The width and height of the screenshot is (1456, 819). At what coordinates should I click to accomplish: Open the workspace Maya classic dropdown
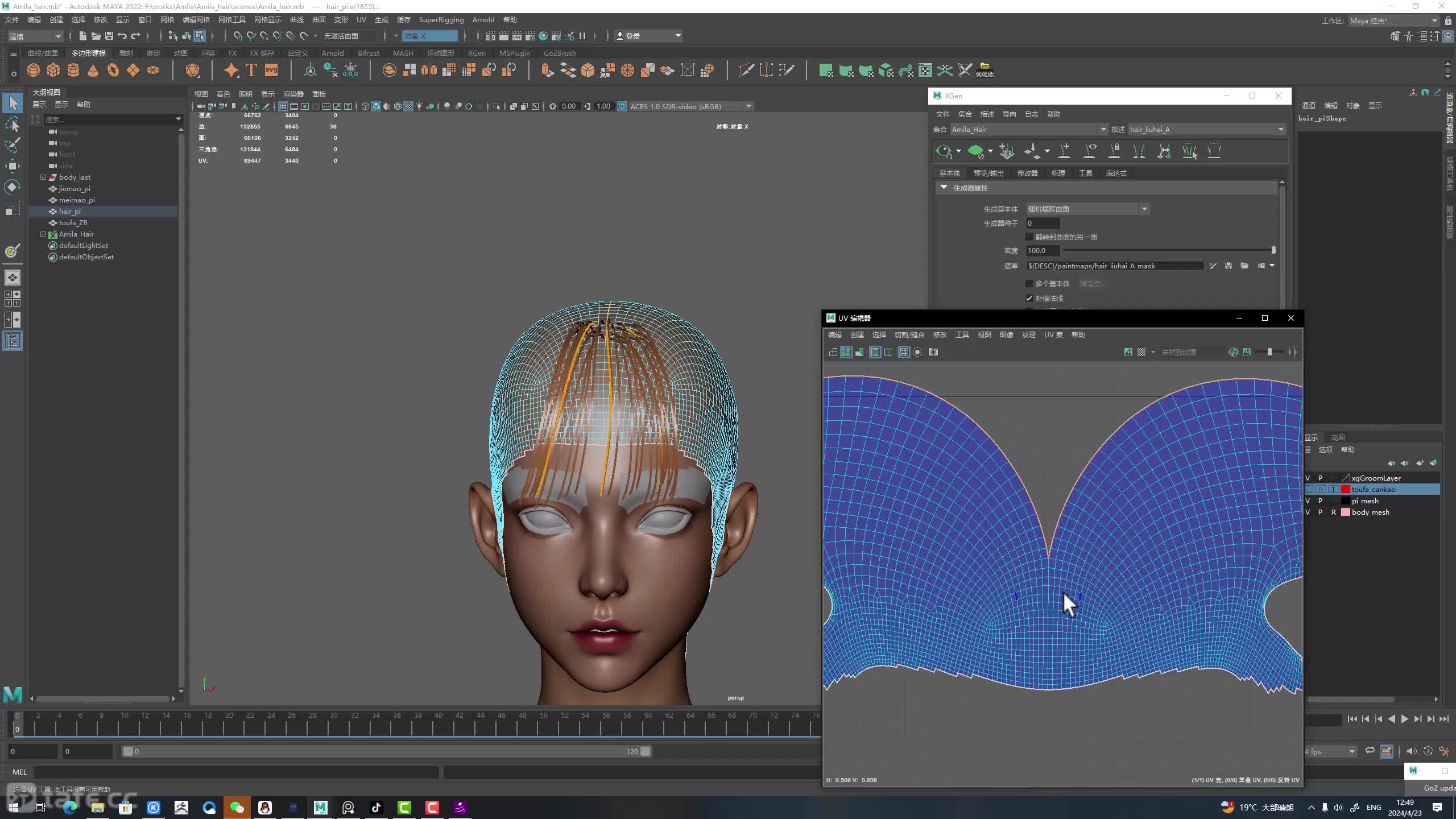(x=1394, y=21)
